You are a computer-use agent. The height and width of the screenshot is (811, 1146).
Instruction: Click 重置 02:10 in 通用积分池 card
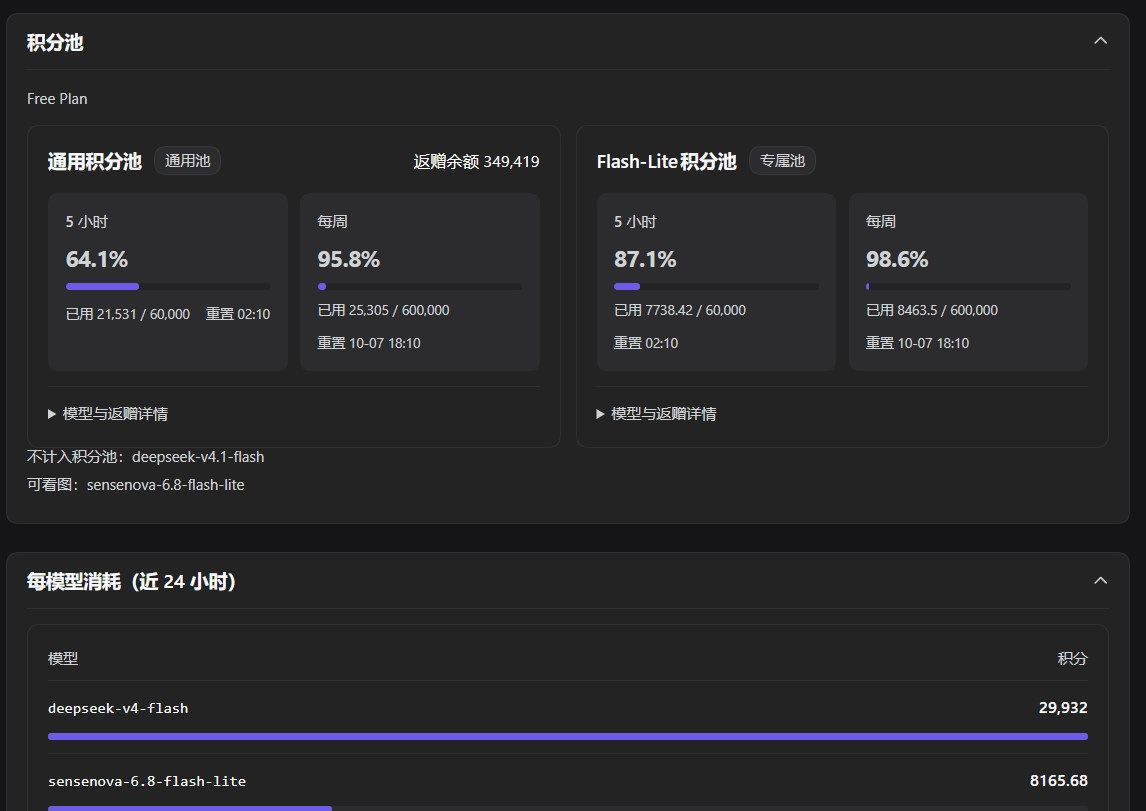(x=238, y=314)
